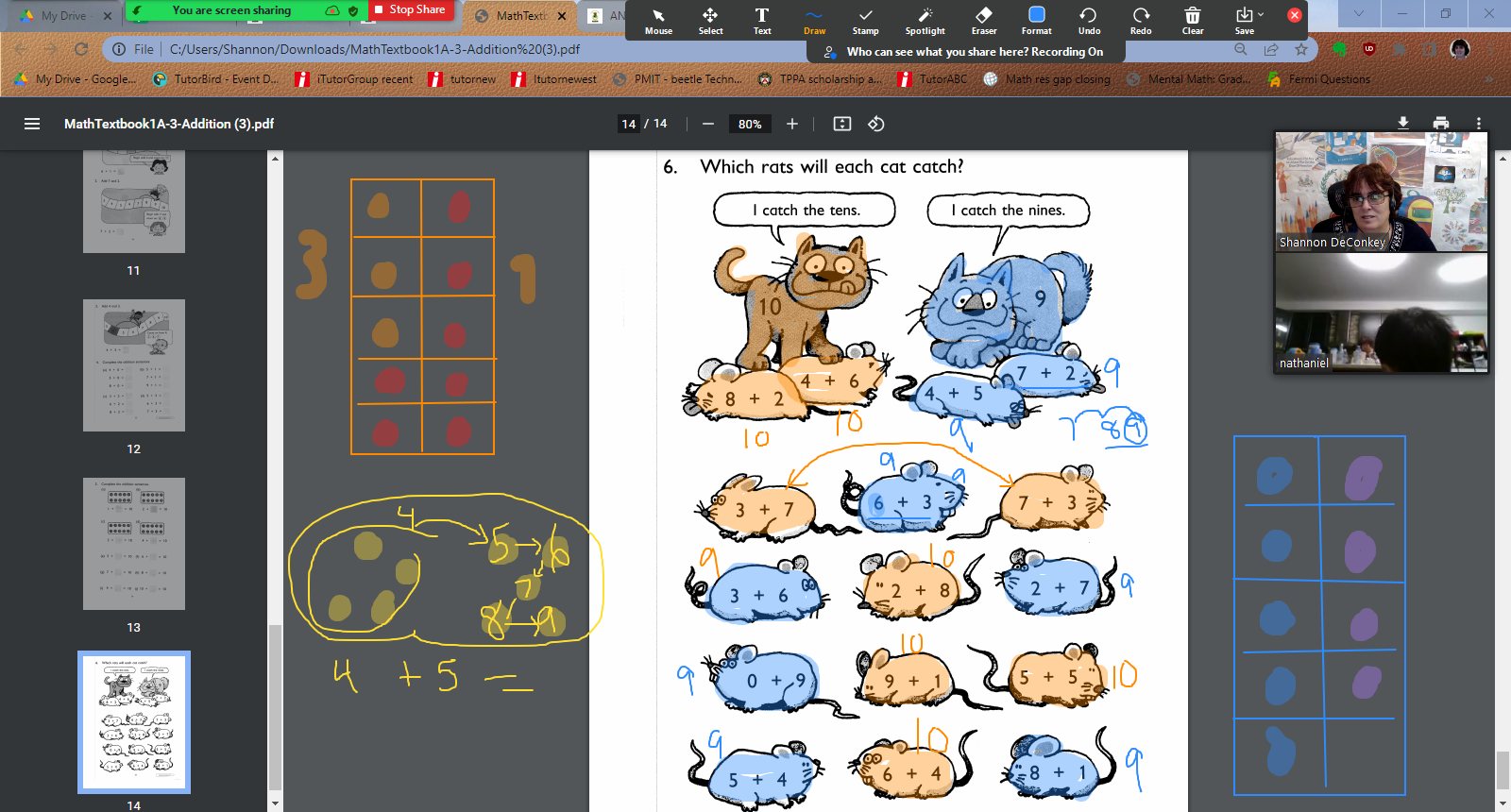The width and height of the screenshot is (1511, 812).
Task: Rotate the PDF counterclockwise
Action: pyautogui.click(x=876, y=124)
